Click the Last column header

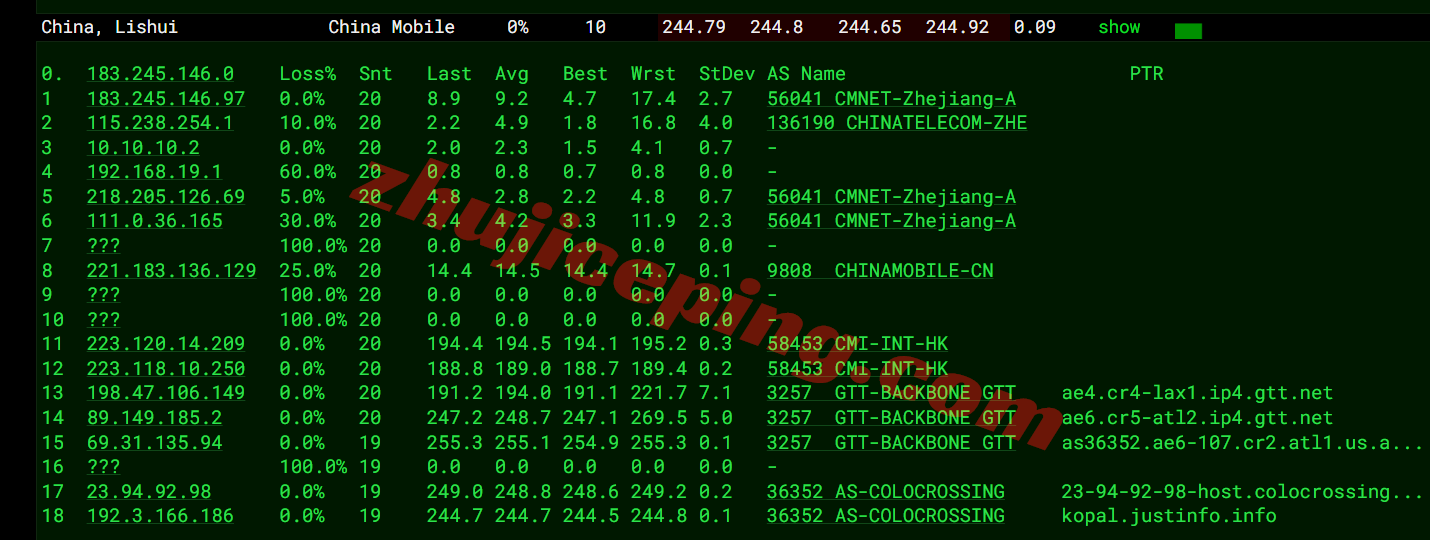(449, 74)
